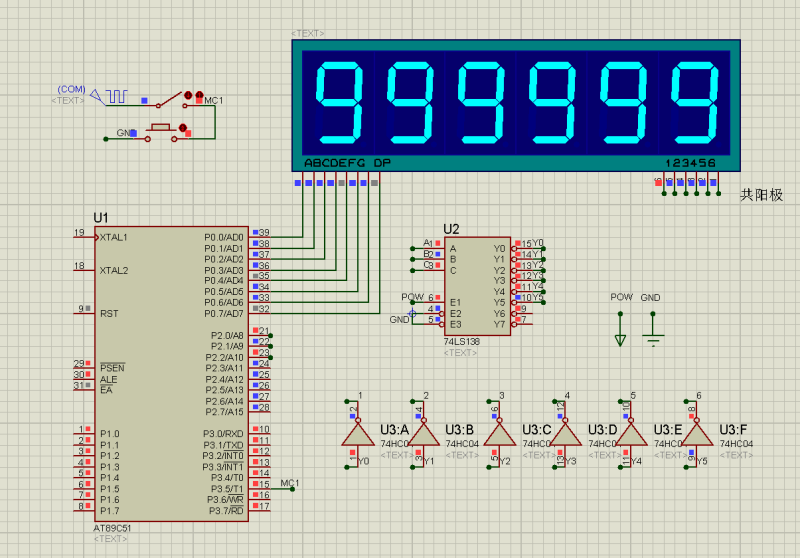Click the Y5 label under inverter U3:F
Screen dimensions: 800x558
point(702,461)
